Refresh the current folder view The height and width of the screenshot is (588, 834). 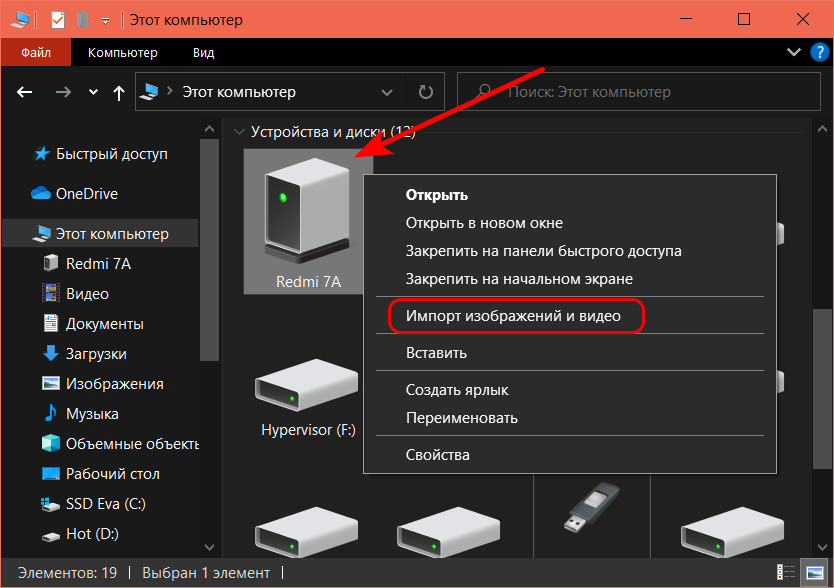(425, 92)
